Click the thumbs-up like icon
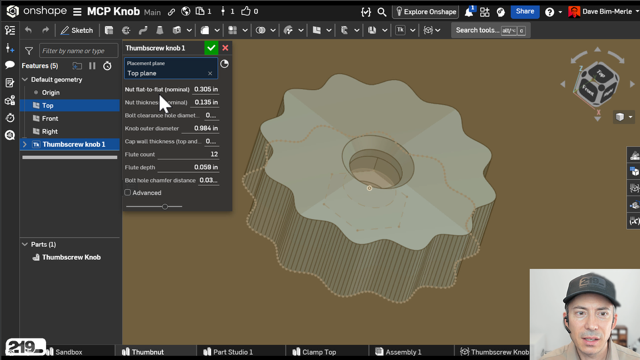 click(x=245, y=11)
